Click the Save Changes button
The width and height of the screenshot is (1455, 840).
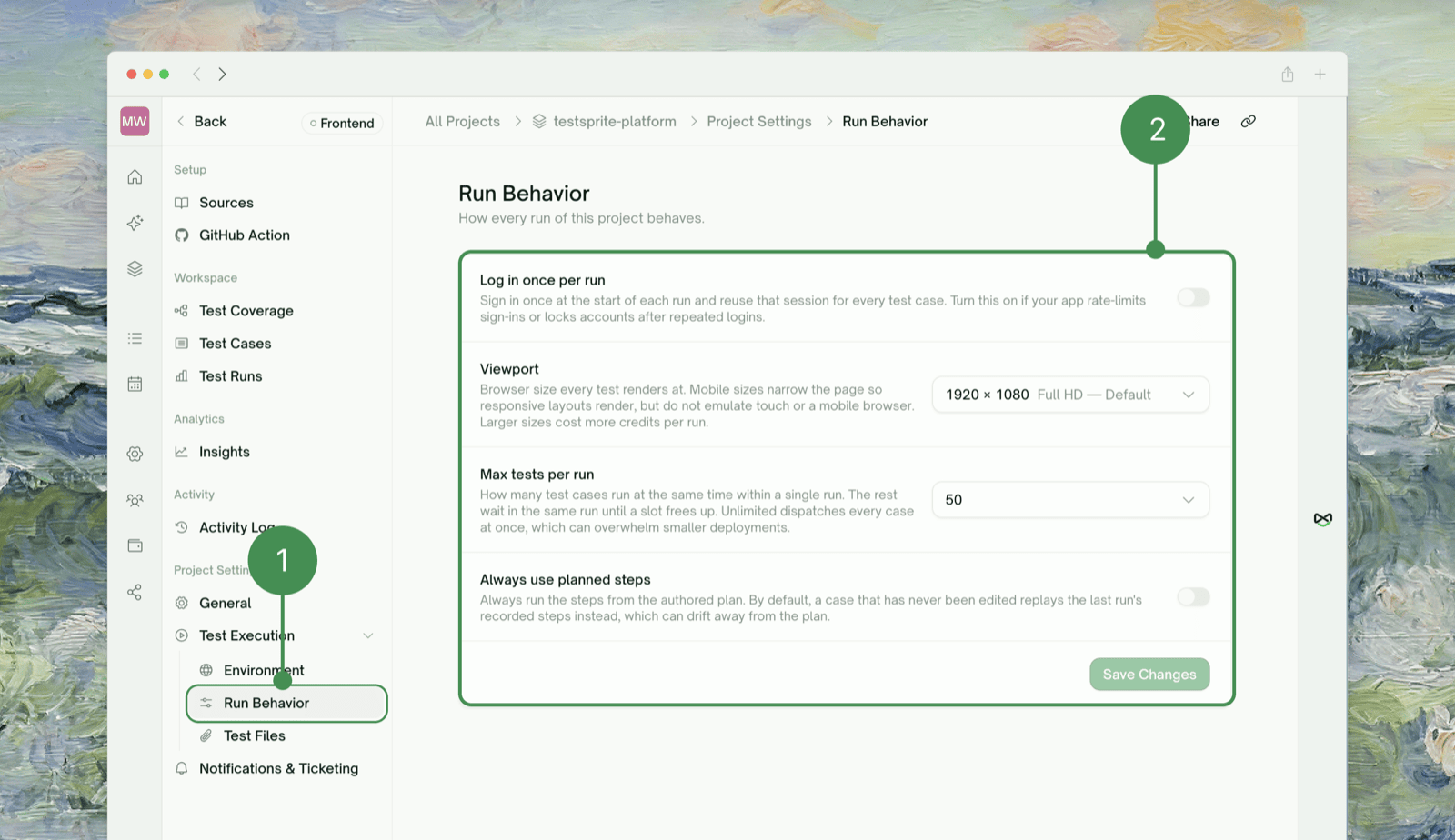click(1149, 675)
